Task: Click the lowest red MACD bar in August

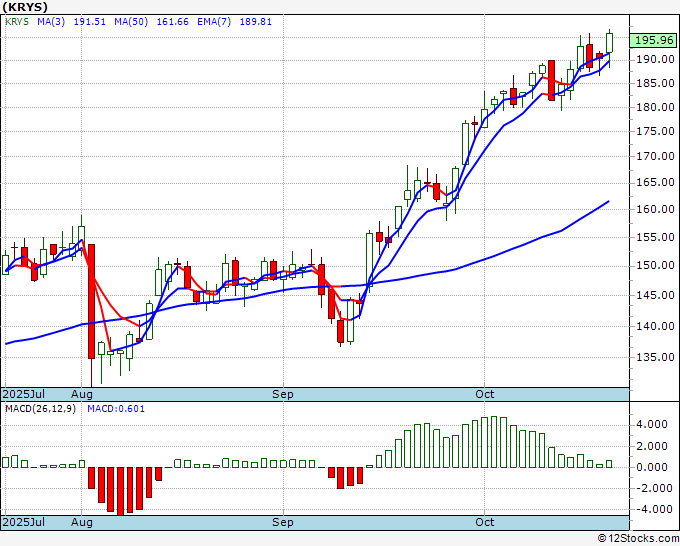Action: (120, 491)
